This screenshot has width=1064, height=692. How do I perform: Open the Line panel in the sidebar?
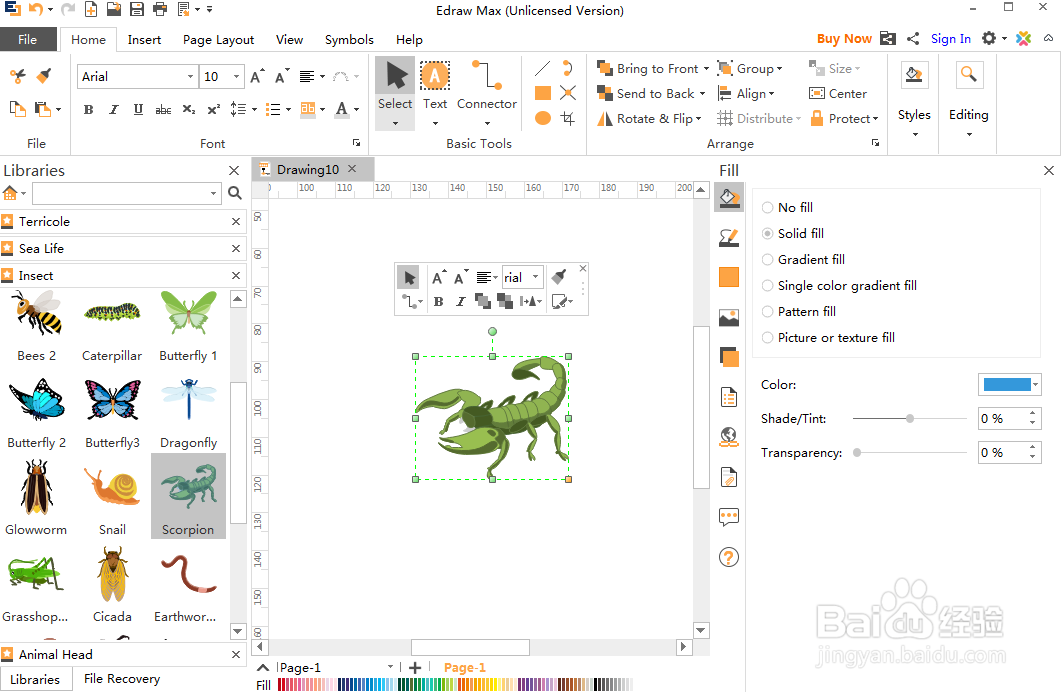coord(729,237)
